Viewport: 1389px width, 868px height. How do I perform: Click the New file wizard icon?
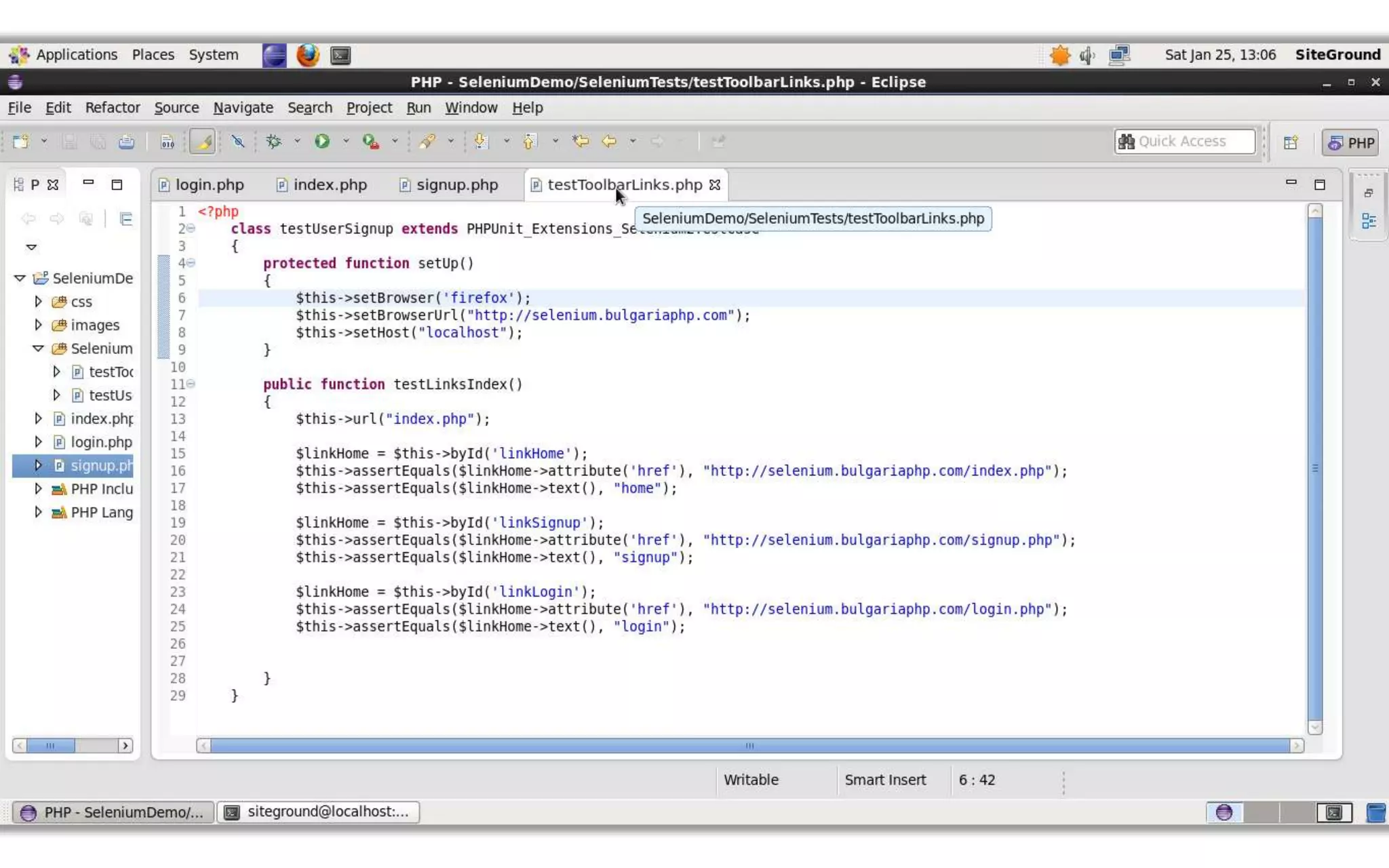21,141
